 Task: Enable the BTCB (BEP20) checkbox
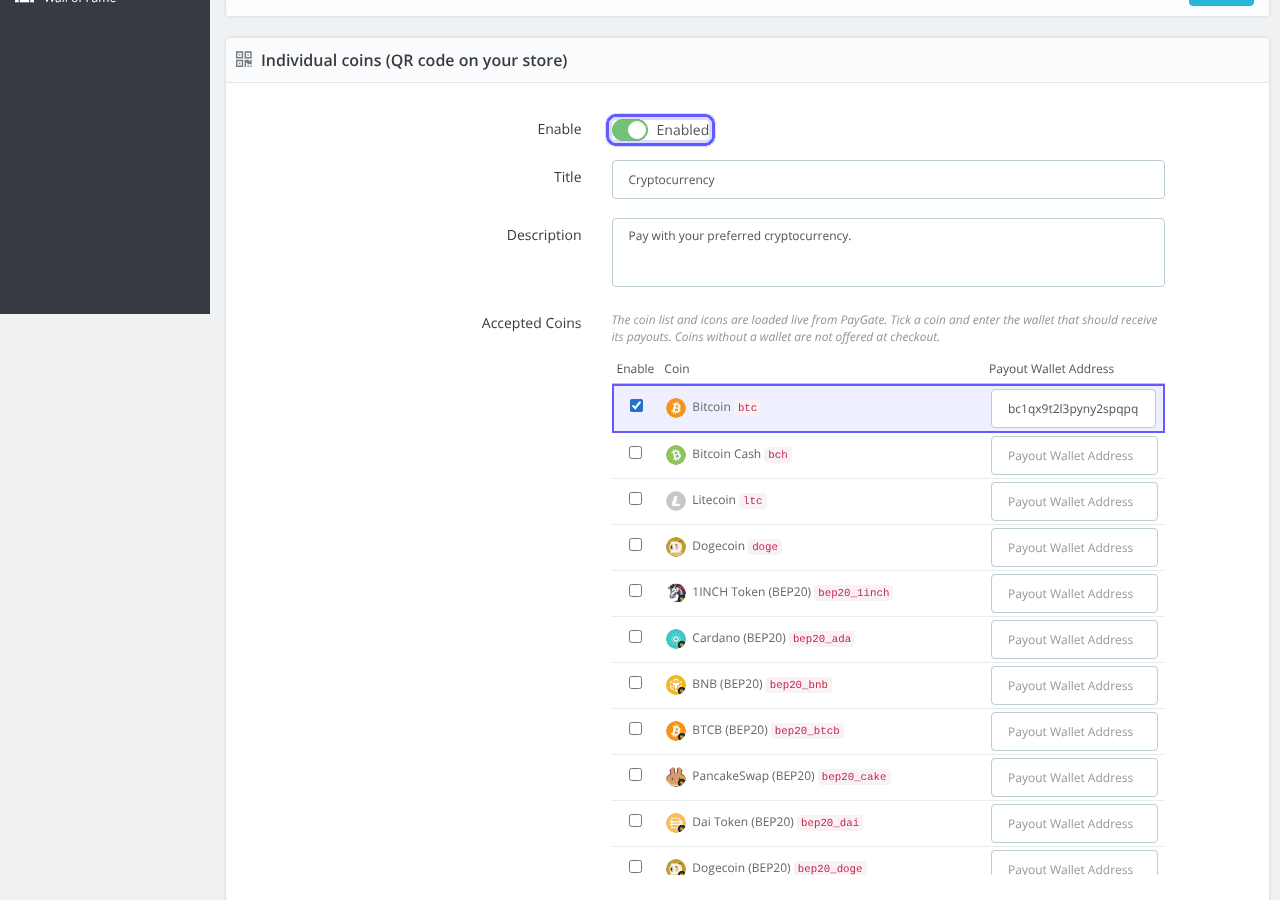pyautogui.click(x=635, y=728)
